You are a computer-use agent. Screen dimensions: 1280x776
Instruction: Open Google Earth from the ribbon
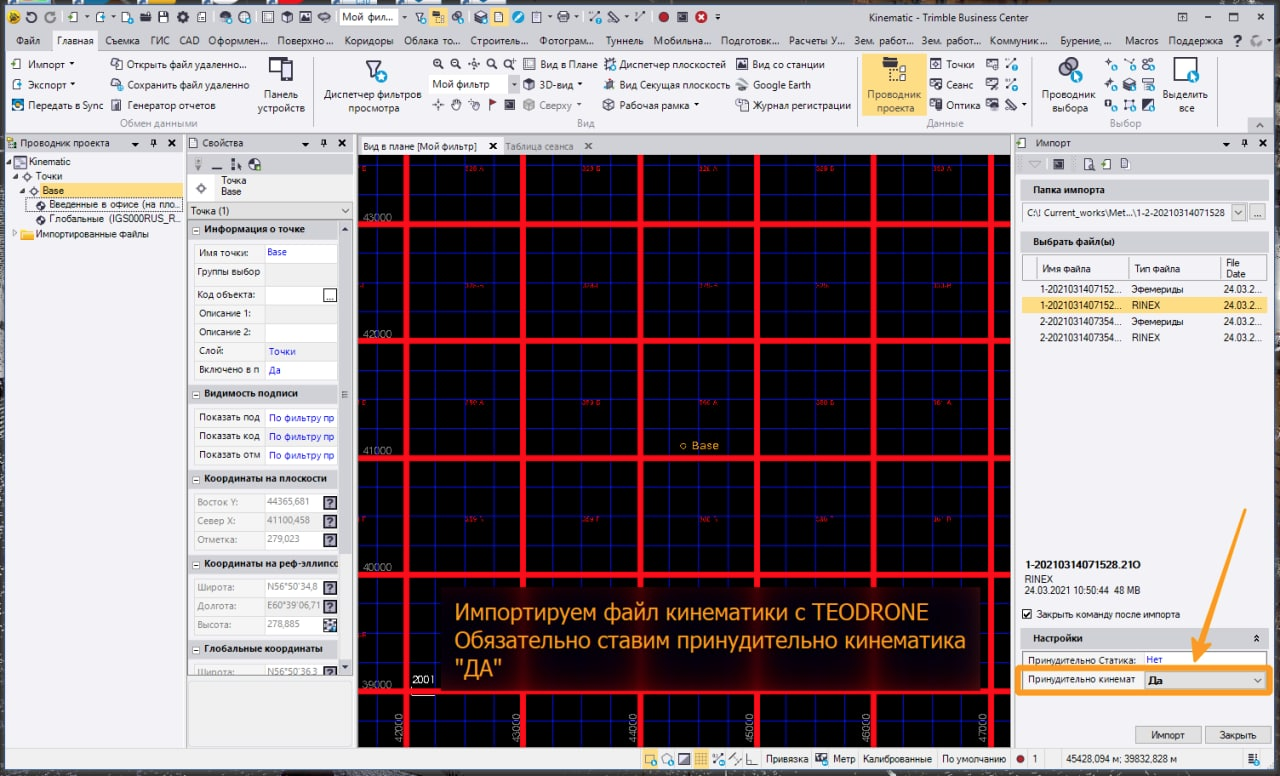[x=774, y=85]
